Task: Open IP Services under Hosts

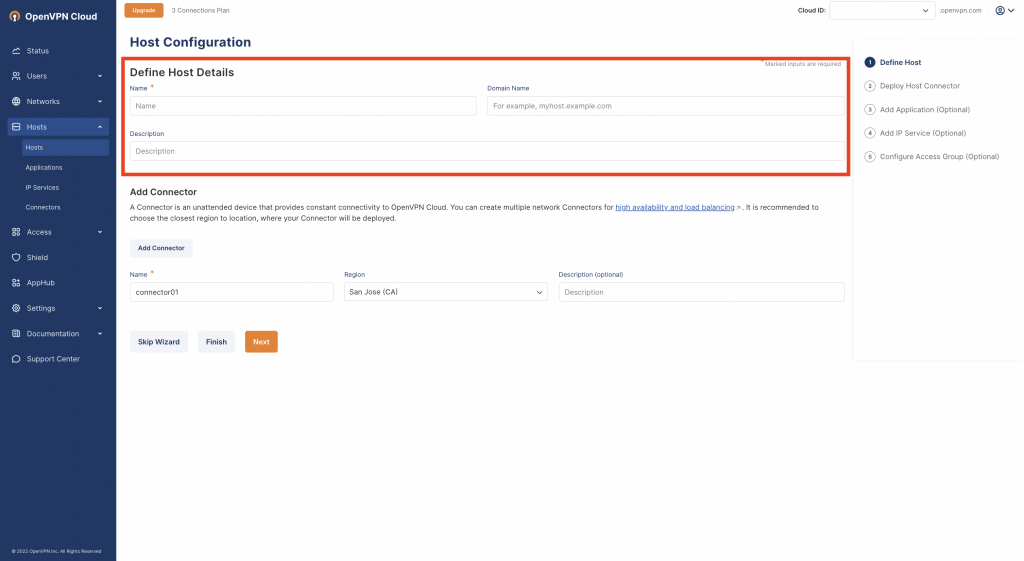Action: (x=42, y=187)
